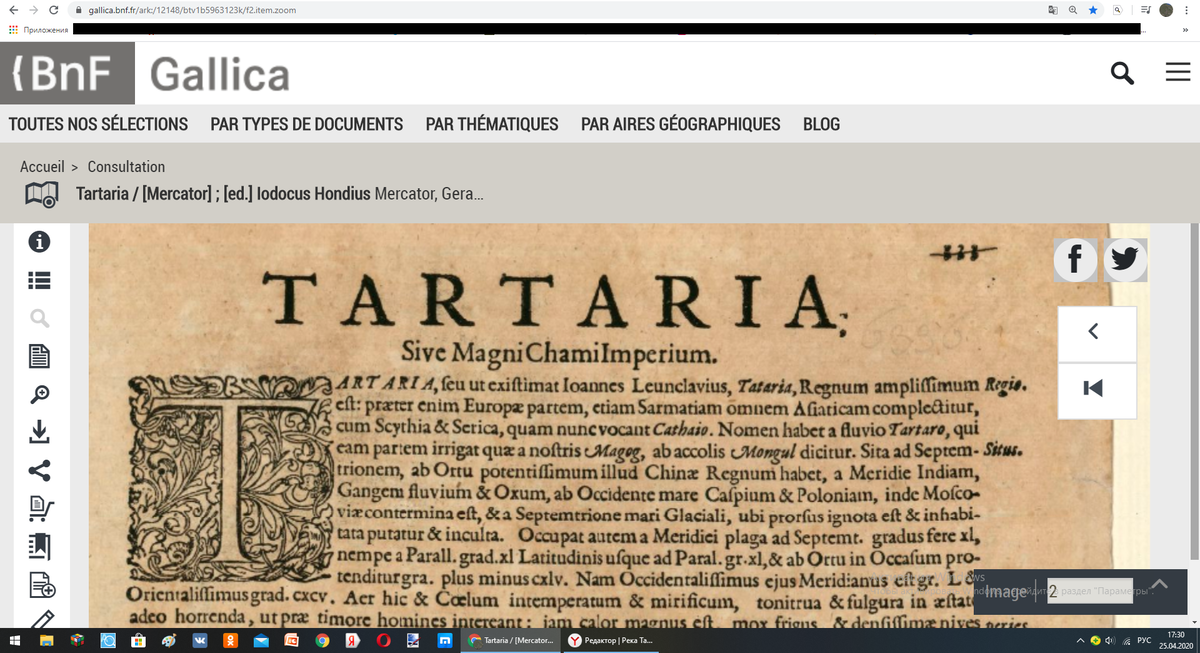Click the BnF logo
This screenshot has height=653, width=1200.
pyautogui.click(x=67, y=73)
